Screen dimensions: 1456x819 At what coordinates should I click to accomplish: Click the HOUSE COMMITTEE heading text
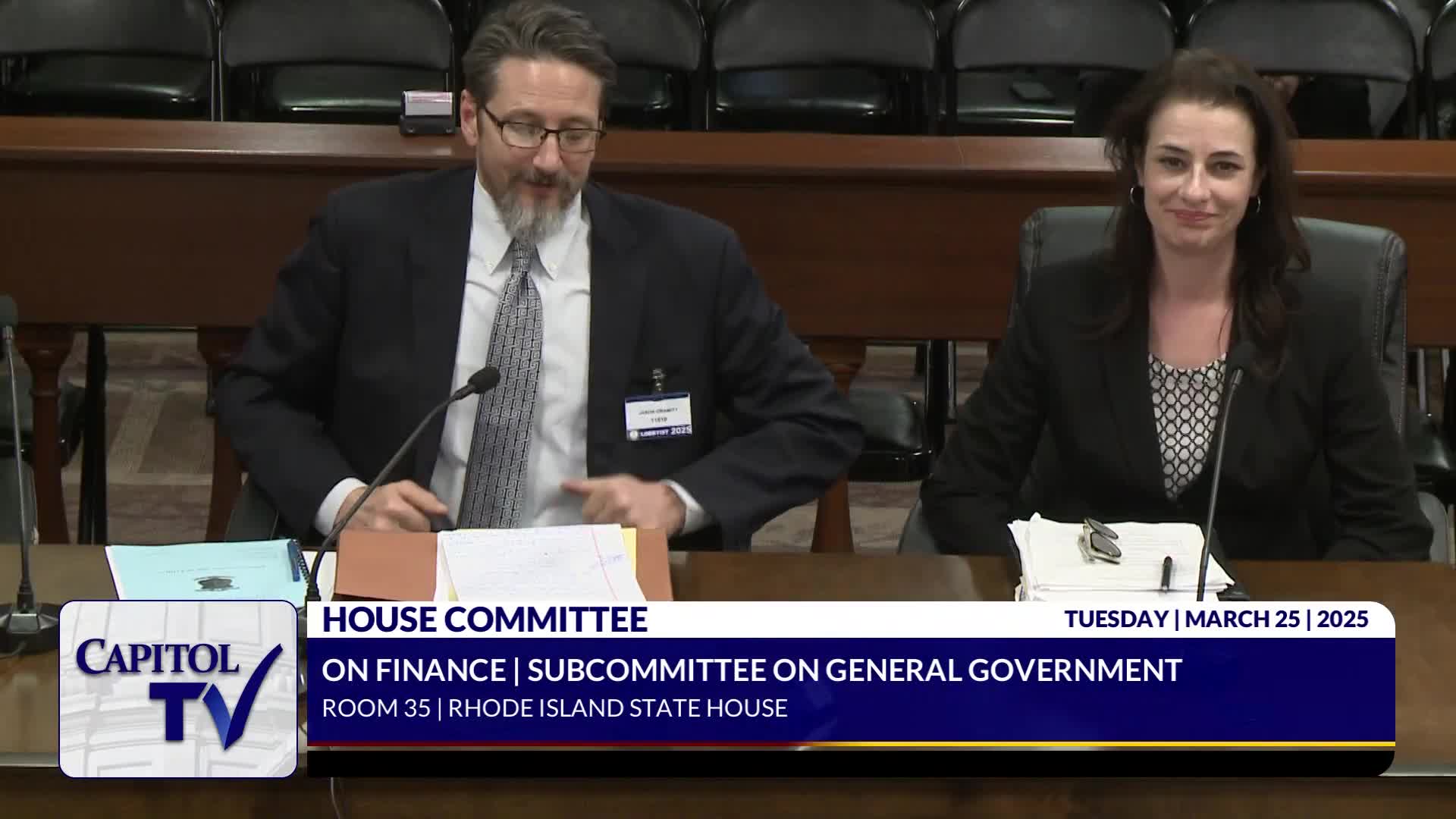(485, 620)
